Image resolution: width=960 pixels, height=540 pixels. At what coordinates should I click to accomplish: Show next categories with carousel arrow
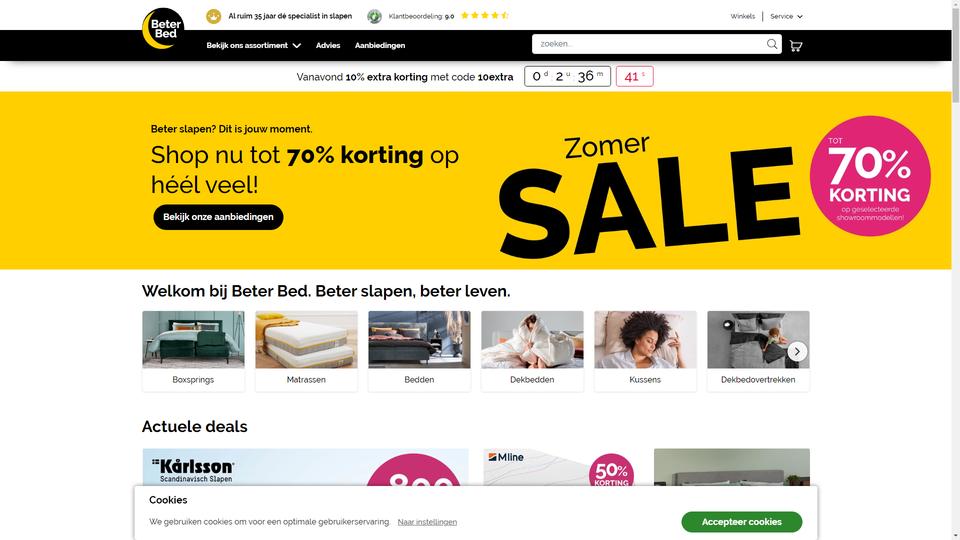[x=797, y=351]
